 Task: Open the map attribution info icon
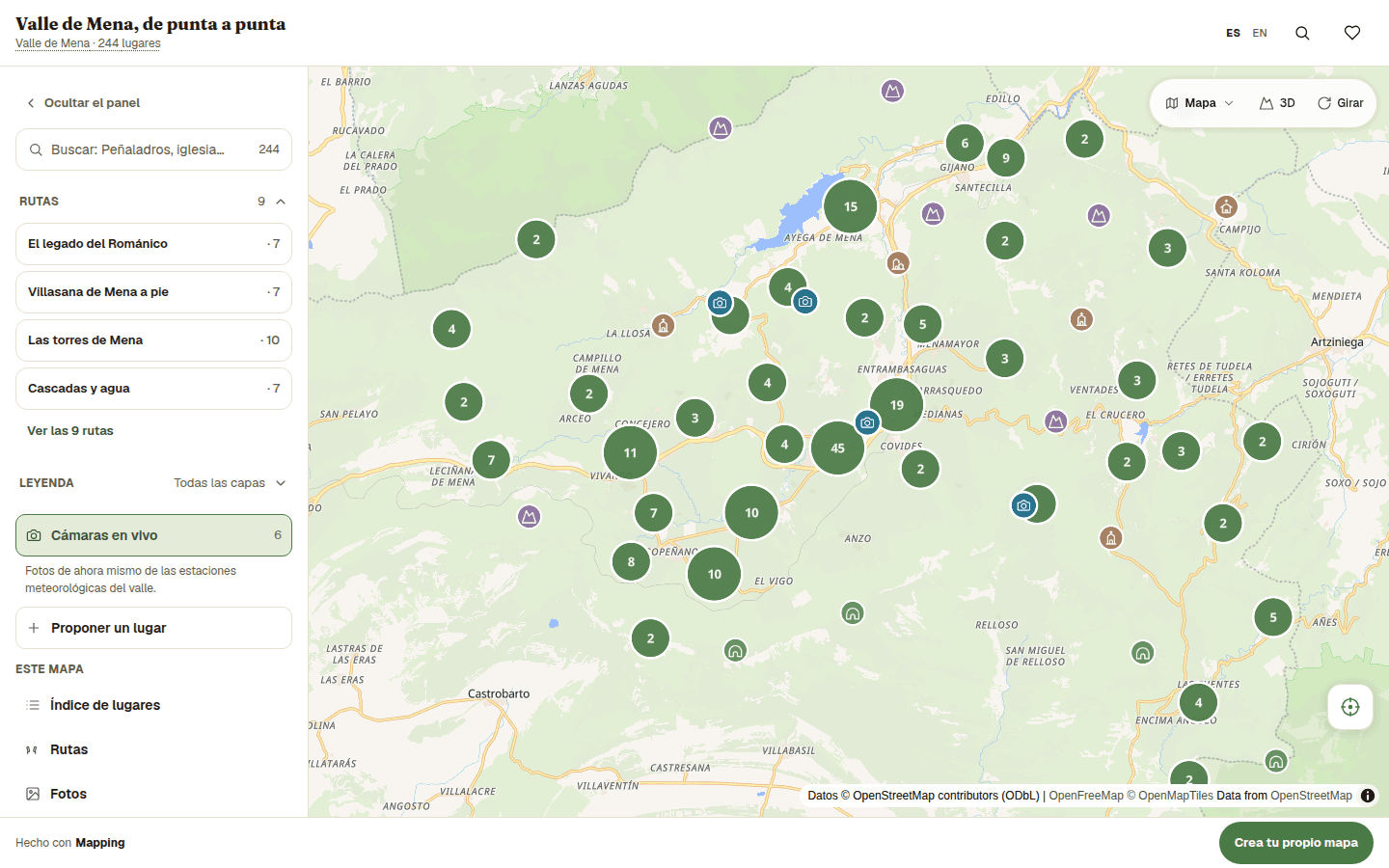click(1368, 796)
